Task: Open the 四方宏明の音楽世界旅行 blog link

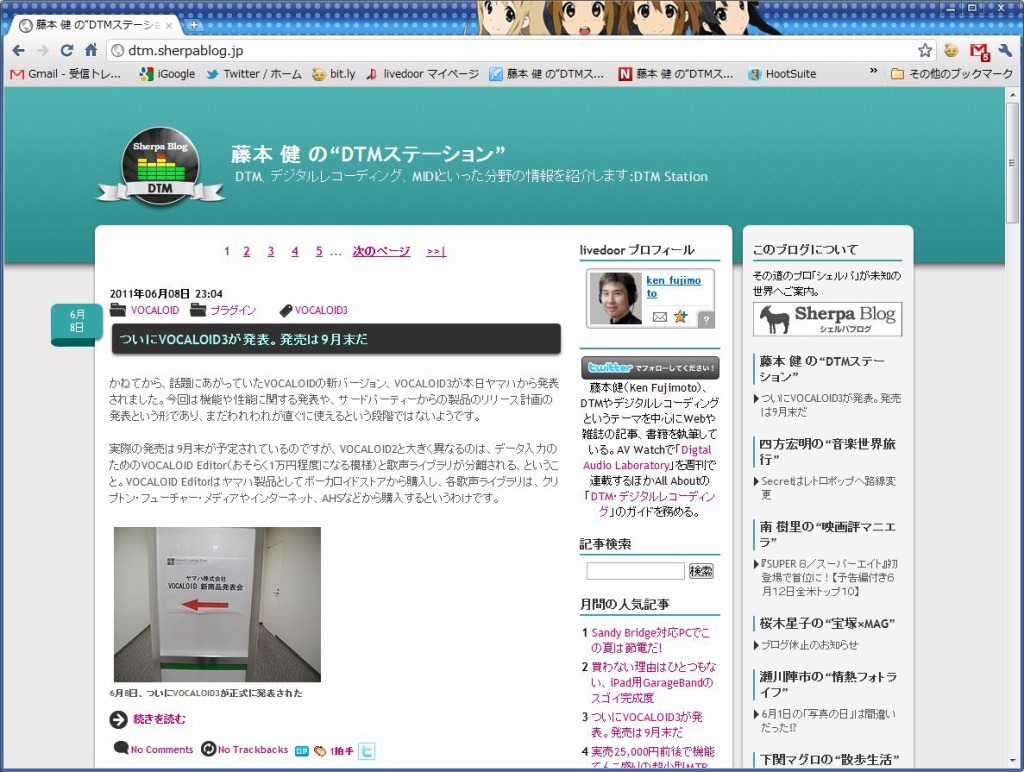Action: [x=827, y=451]
